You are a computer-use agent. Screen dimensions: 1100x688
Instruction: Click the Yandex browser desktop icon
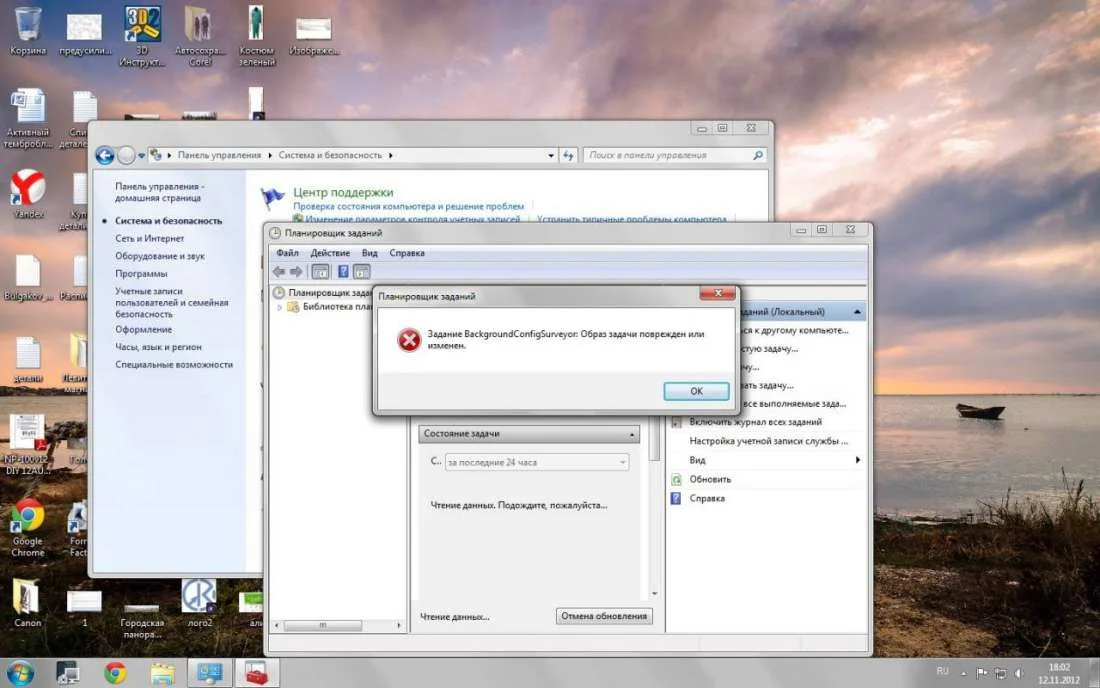tap(28, 194)
